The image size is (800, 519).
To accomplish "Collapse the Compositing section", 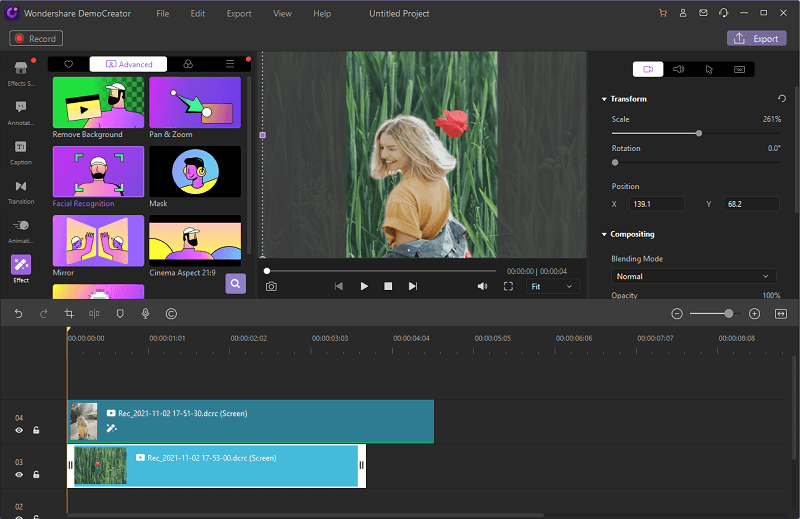I will pyautogui.click(x=604, y=234).
